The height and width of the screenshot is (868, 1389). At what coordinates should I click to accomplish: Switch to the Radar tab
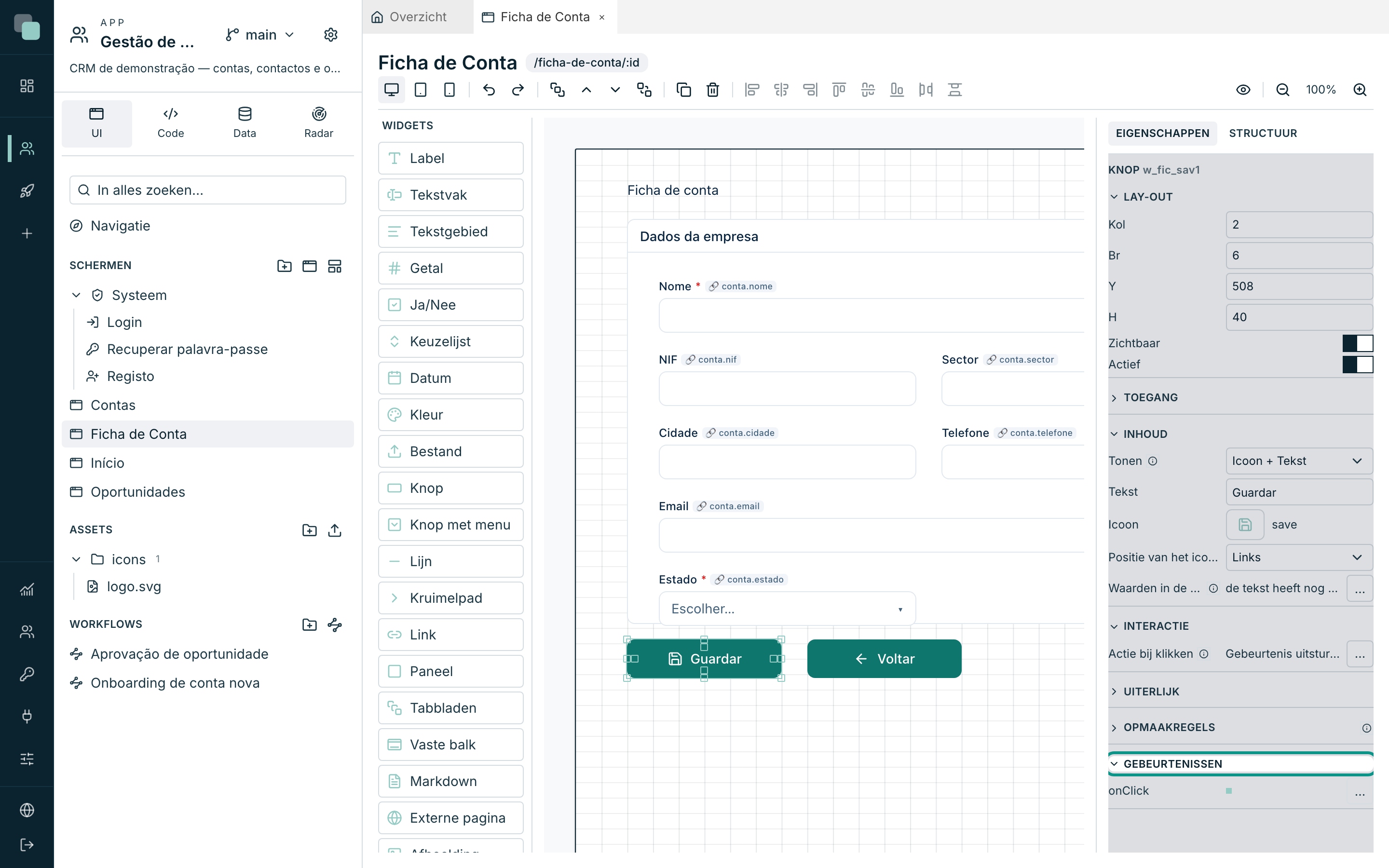pyautogui.click(x=318, y=123)
